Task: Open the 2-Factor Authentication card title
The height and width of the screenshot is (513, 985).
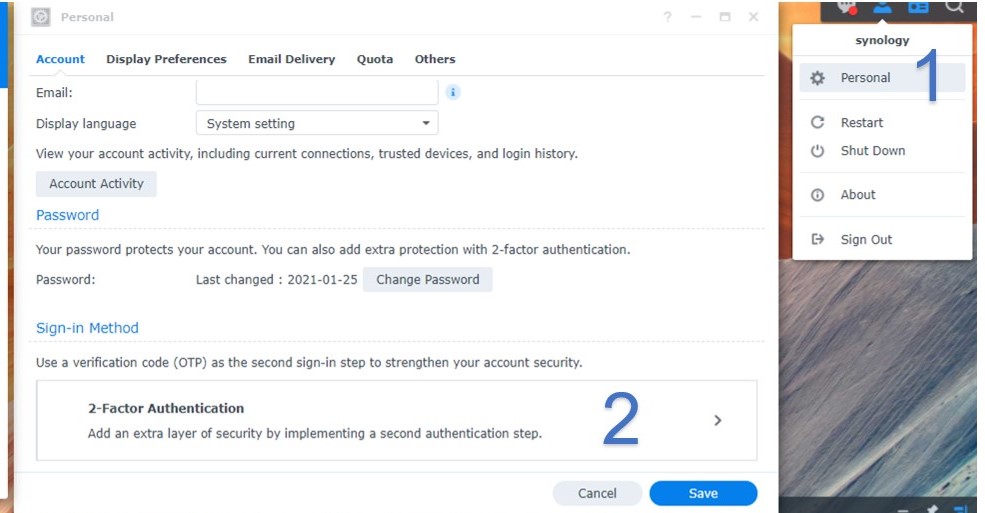Action: coord(166,408)
